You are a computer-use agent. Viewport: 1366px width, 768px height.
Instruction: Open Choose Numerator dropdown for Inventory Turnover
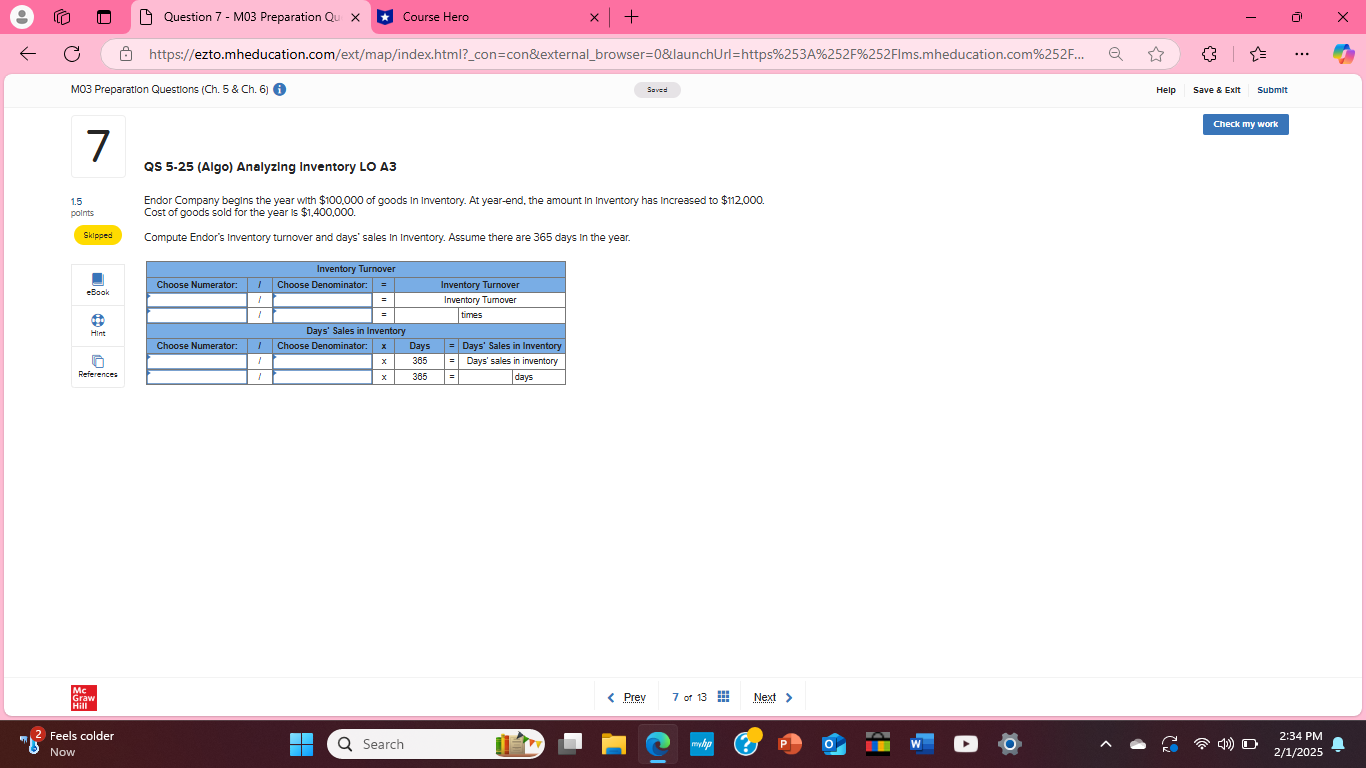[x=196, y=299]
